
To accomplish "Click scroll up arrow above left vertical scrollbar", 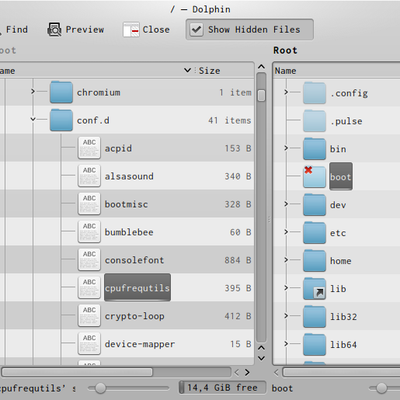I will click(x=262, y=67).
